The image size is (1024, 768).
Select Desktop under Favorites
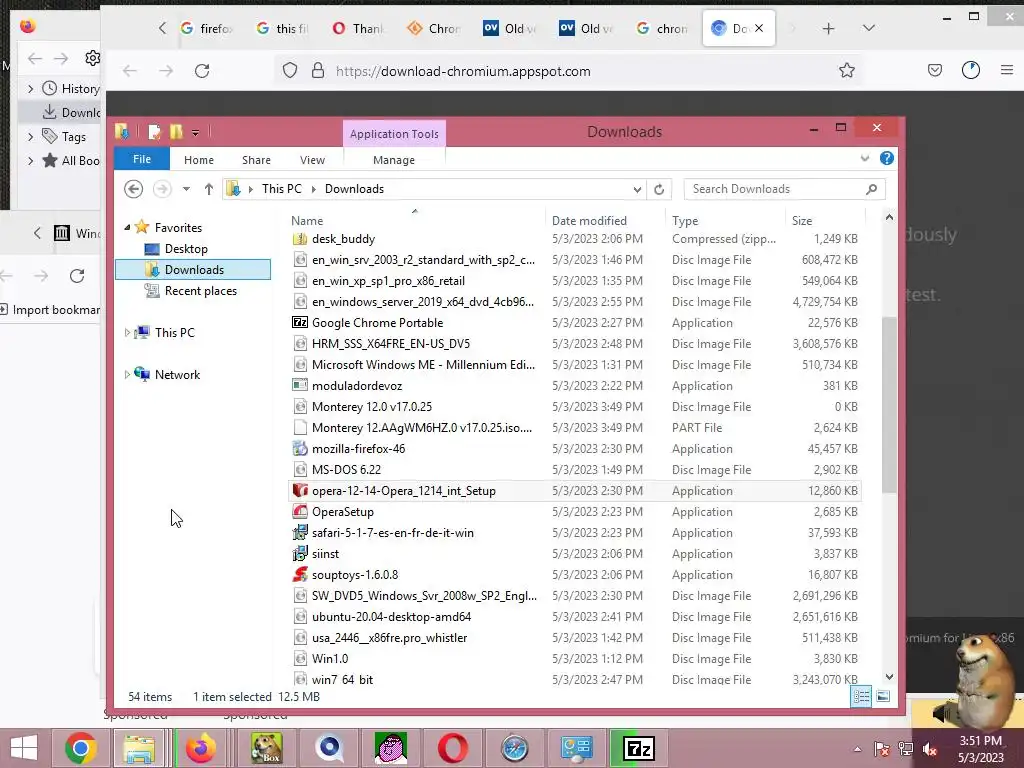pos(186,249)
